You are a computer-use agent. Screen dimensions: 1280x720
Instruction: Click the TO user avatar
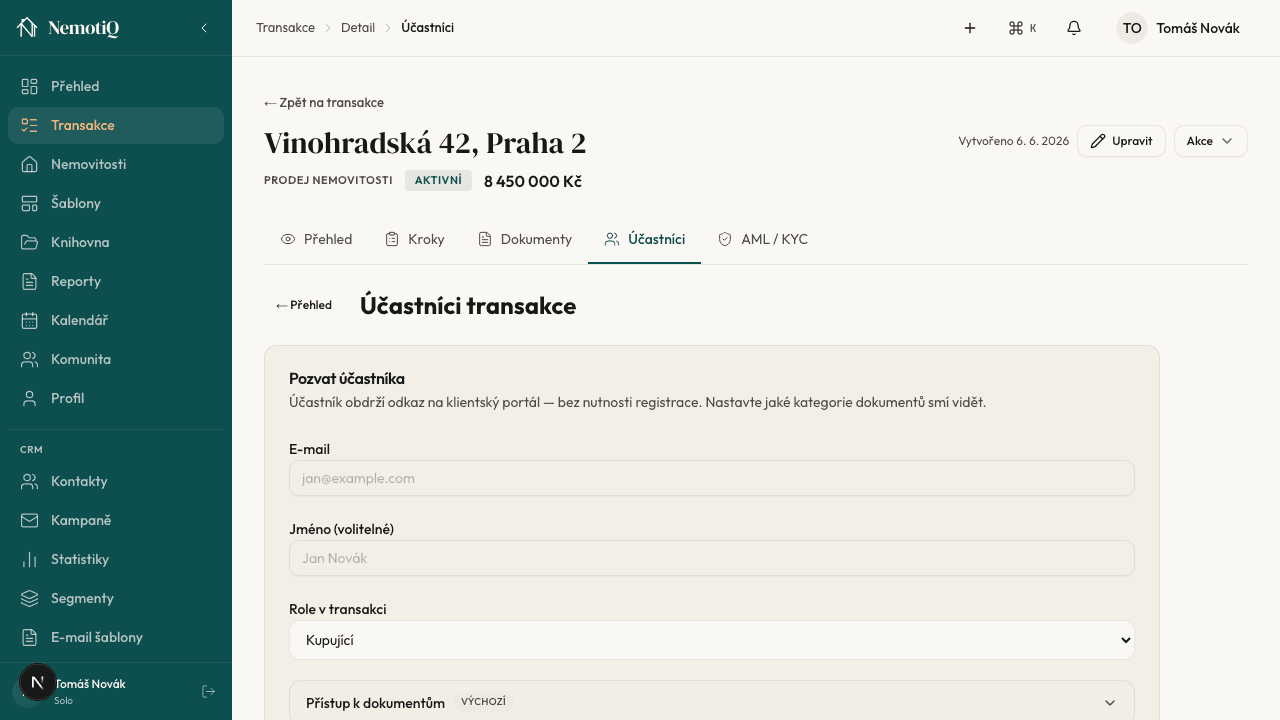(1132, 28)
